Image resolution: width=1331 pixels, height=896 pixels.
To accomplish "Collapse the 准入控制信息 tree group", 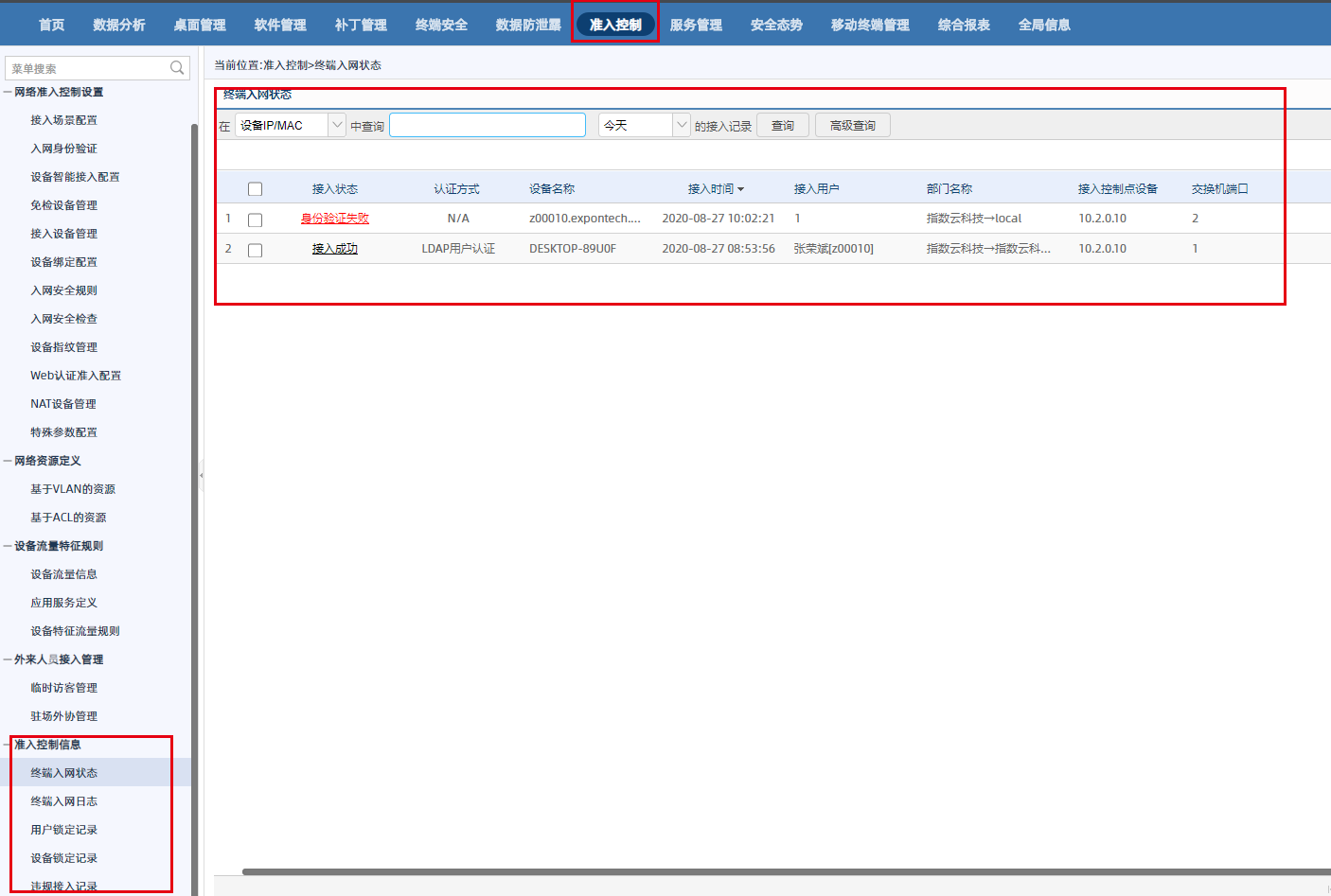I will tap(8, 745).
